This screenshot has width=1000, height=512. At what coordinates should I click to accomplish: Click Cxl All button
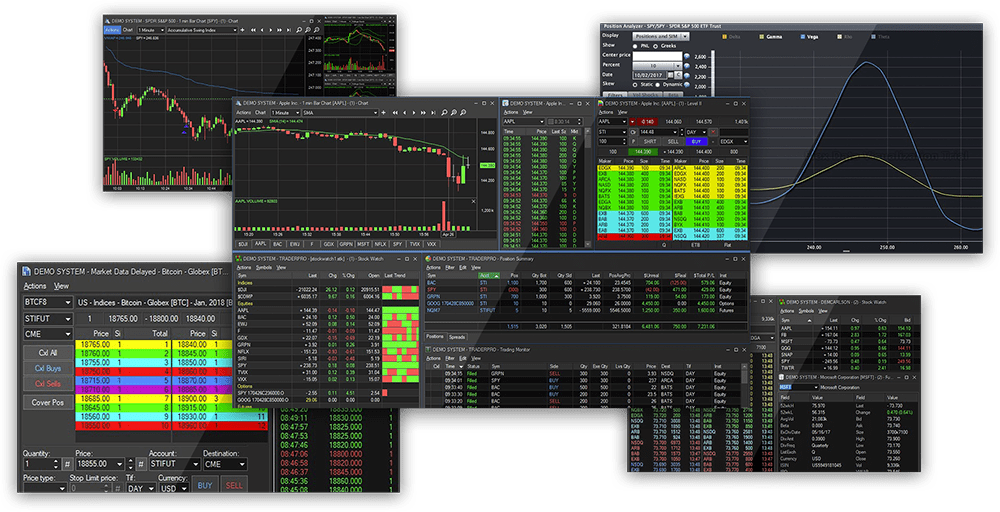(x=48, y=353)
